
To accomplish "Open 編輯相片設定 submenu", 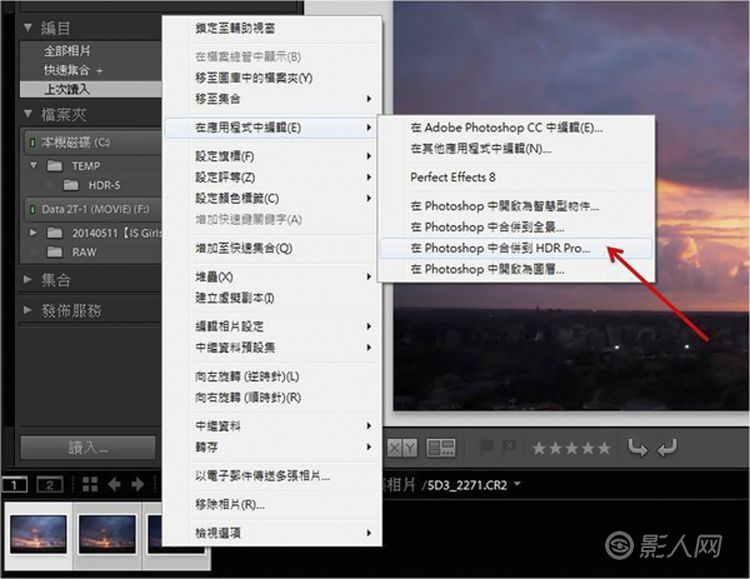I will point(272,327).
